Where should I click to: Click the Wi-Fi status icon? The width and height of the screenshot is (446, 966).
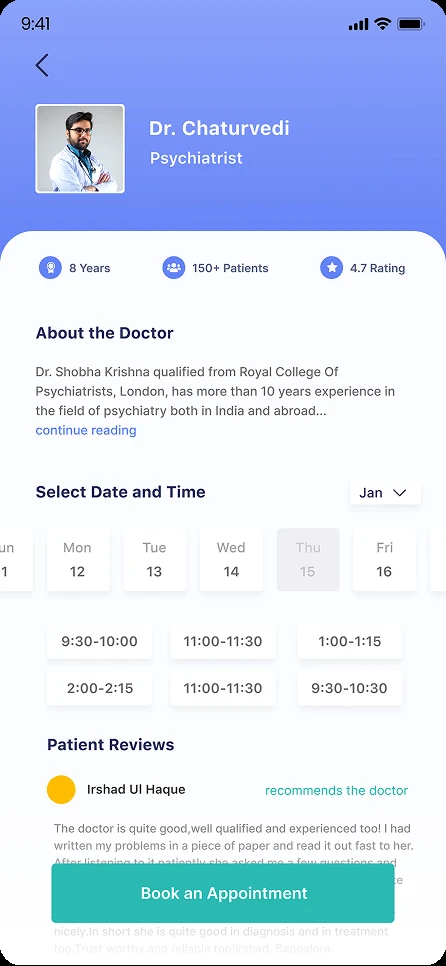pyautogui.click(x=383, y=24)
